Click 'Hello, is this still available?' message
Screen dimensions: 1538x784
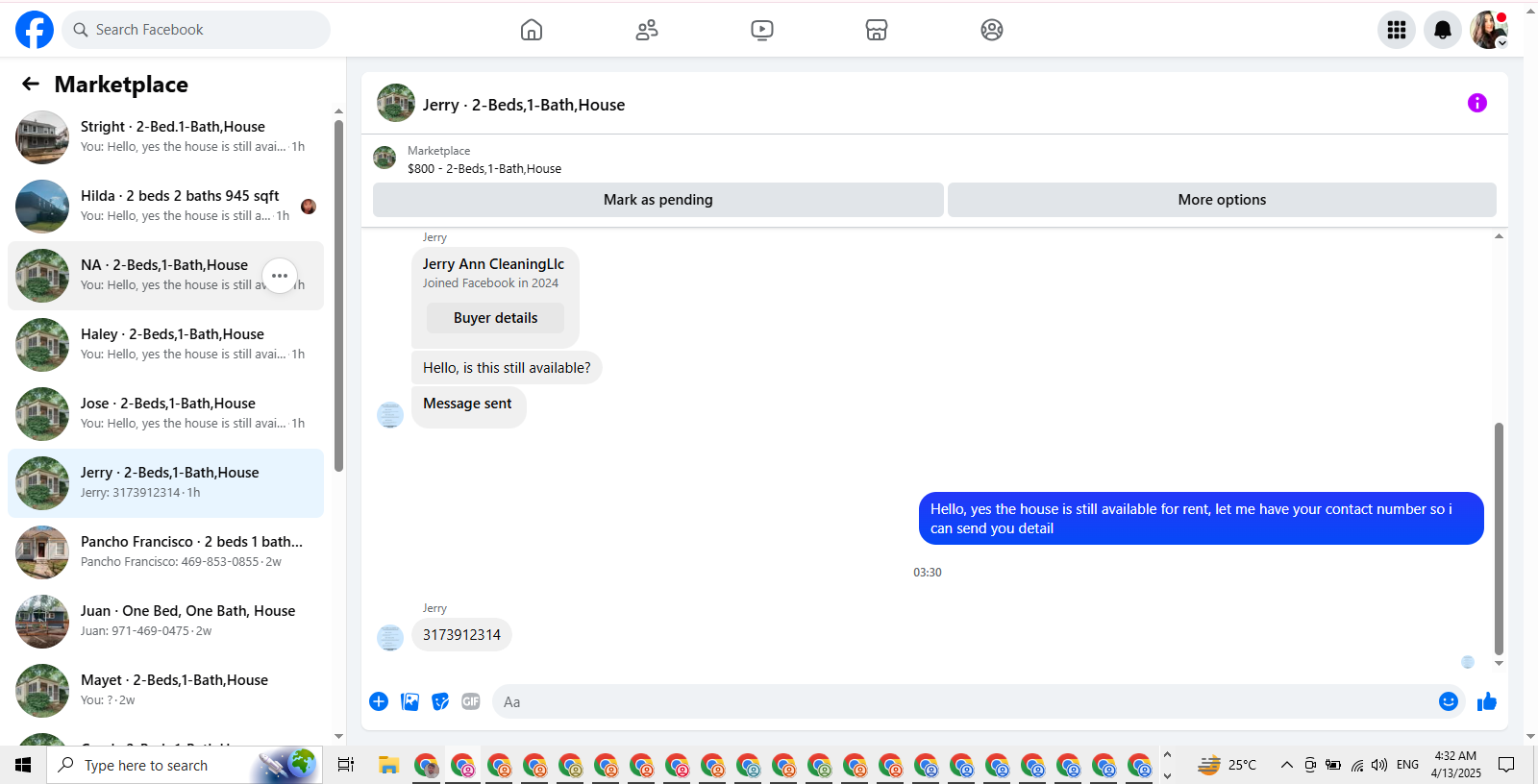(x=507, y=368)
